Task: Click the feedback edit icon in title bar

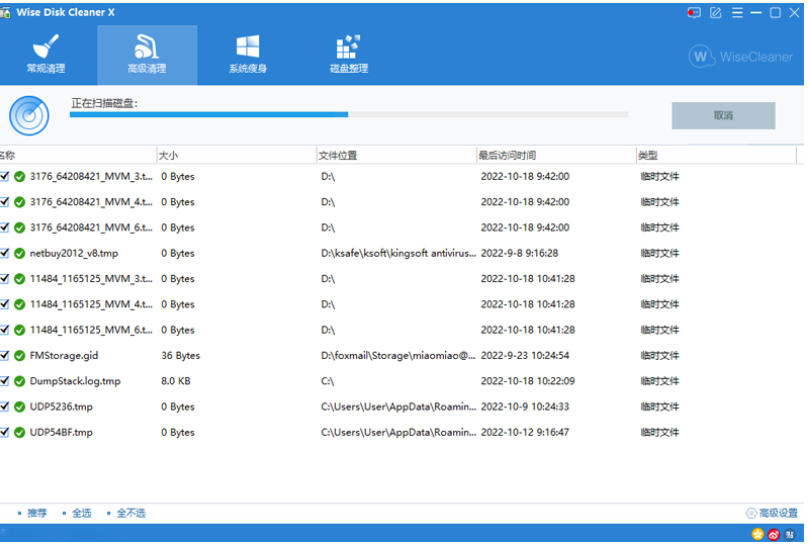Action: (x=715, y=12)
